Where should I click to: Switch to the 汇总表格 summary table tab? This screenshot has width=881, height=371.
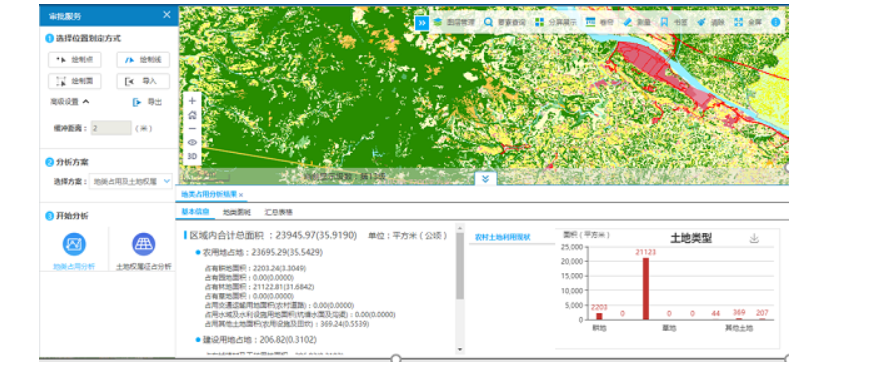tap(279, 212)
